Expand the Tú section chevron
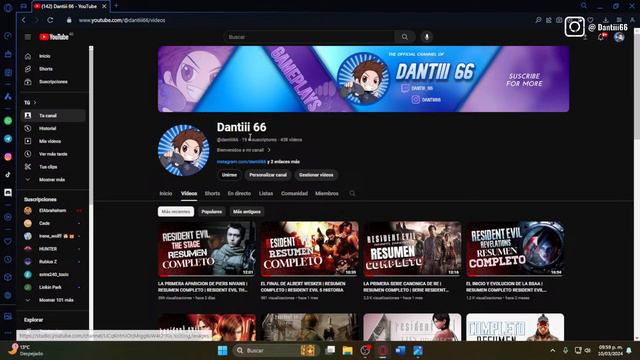The width and height of the screenshot is (640, 360). point(35,102)
